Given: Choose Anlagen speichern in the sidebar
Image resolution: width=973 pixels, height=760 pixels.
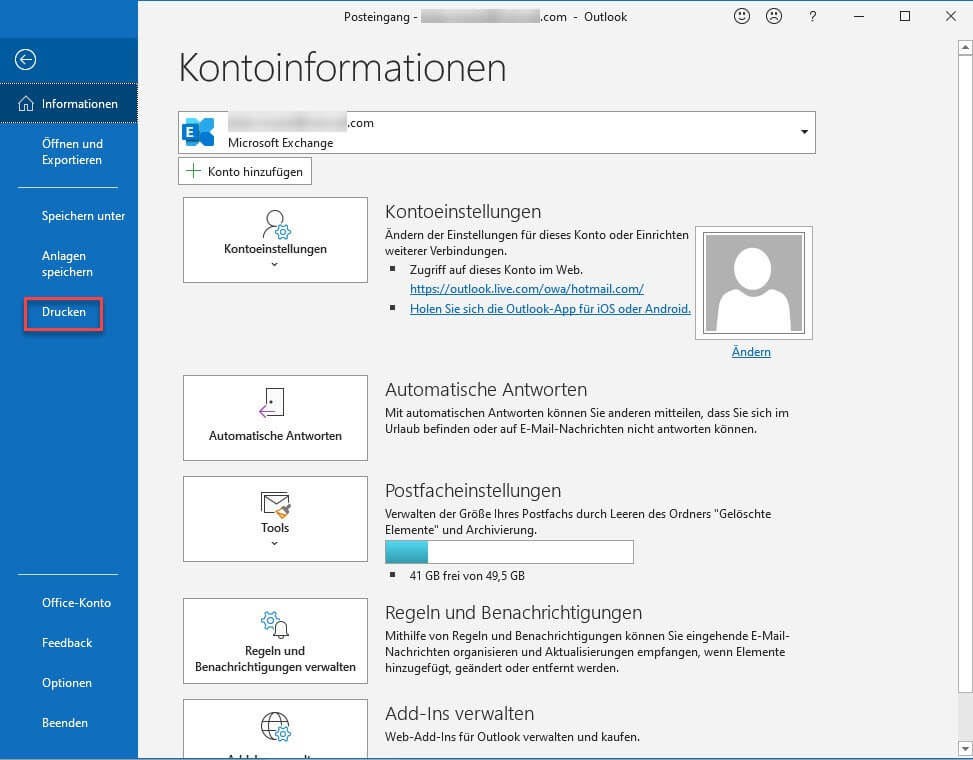Looking at the screenshot, I should point(67,264).
